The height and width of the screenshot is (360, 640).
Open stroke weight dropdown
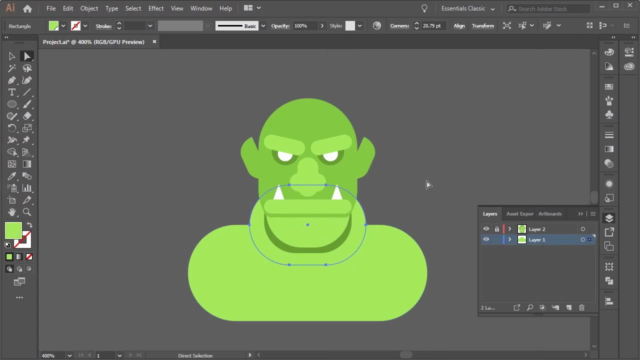(150, 26)
